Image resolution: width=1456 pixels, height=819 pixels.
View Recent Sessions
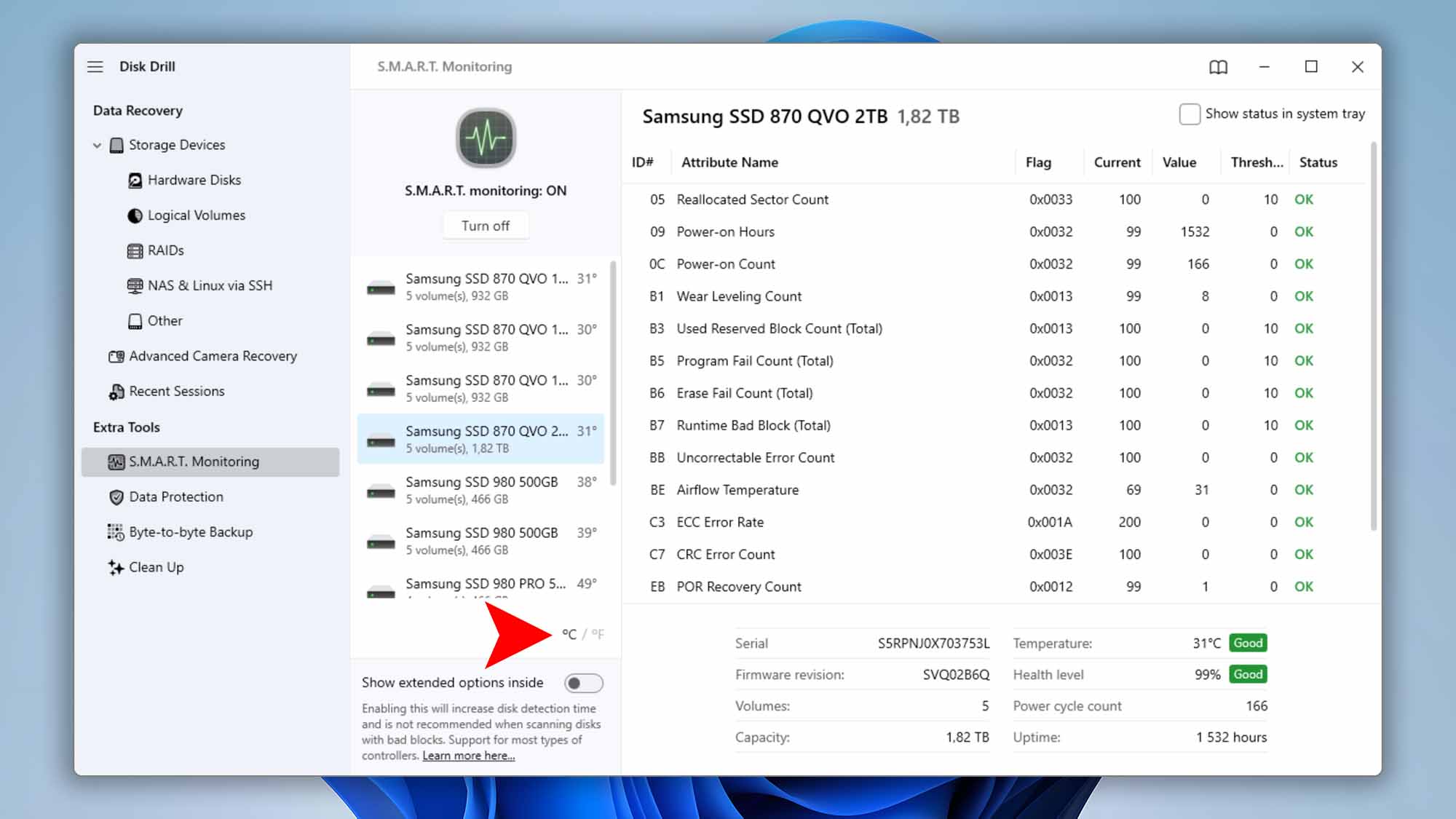point(176,391)
